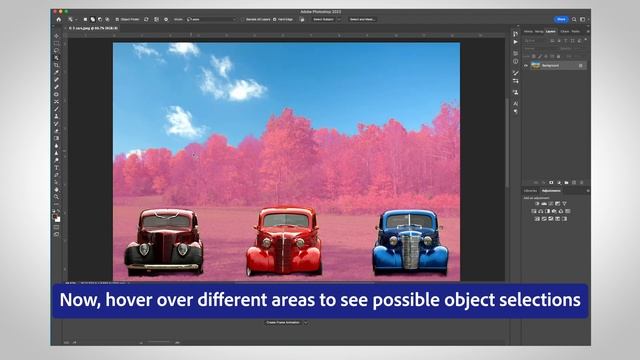
Task: Select the Crop tool
Action: [56, 65]
